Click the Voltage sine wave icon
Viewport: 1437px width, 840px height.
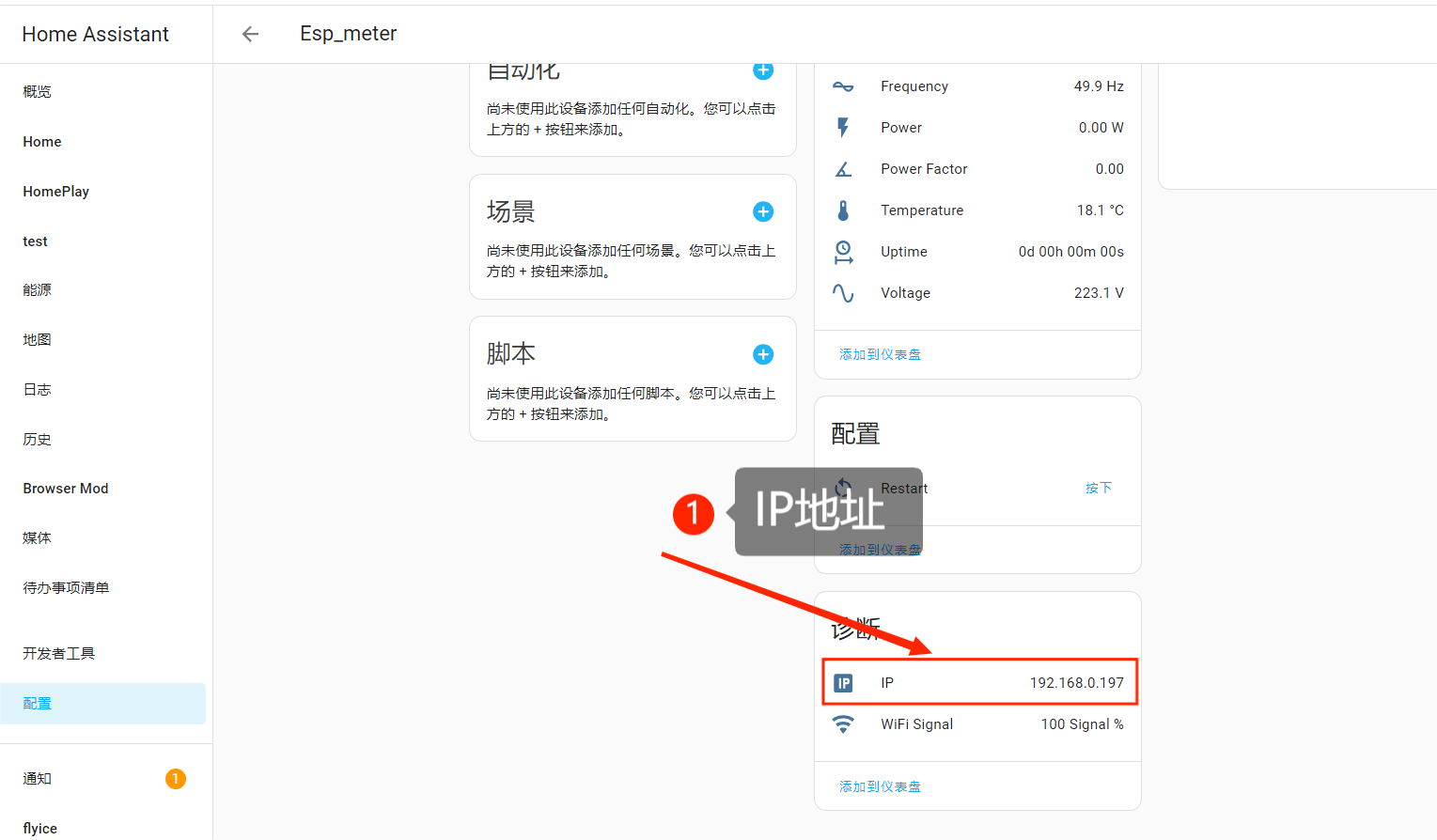tap(843, 293)
